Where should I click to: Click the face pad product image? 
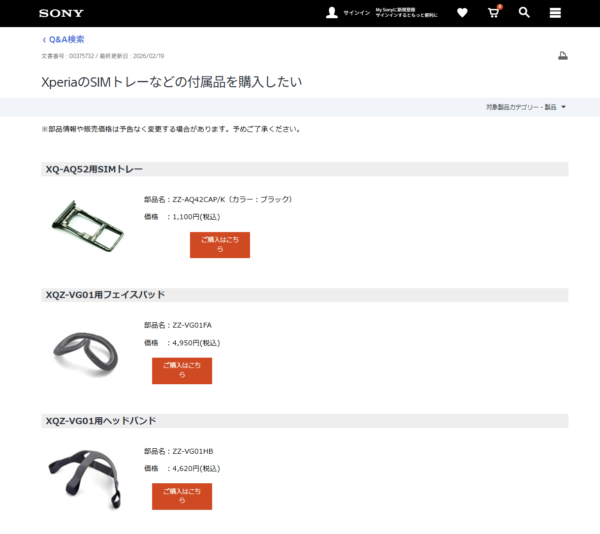click(x=86, y=353)
